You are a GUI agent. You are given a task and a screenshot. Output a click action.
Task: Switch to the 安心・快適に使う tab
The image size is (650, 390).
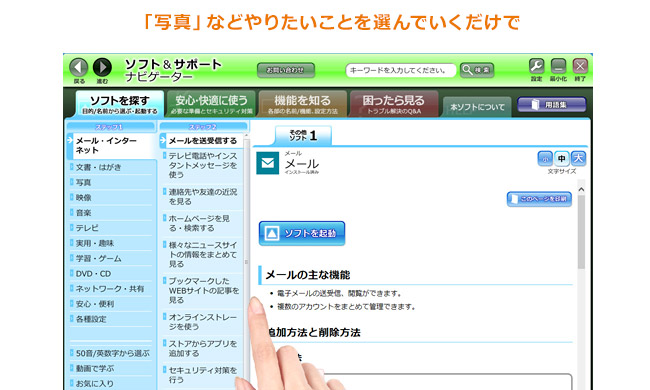(x=211, y=104)
